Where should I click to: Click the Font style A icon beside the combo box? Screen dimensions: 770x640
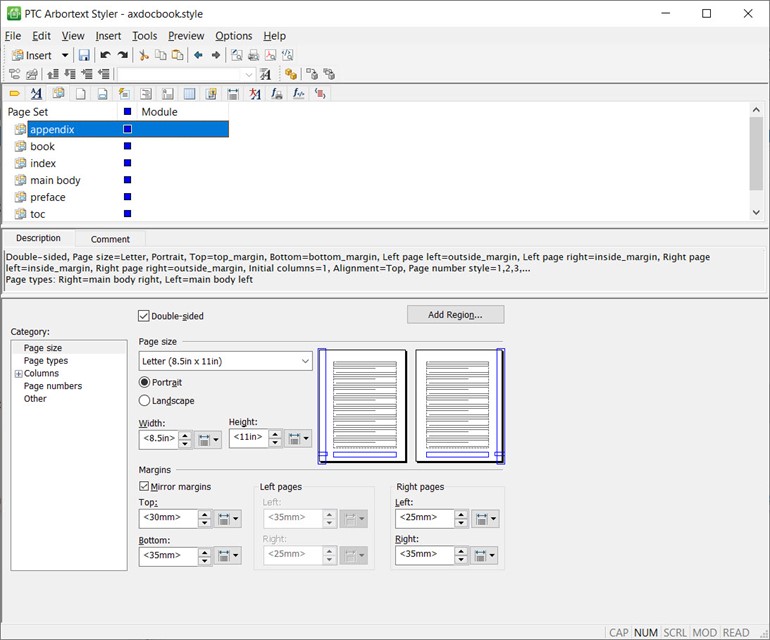[x=265, y=74]
